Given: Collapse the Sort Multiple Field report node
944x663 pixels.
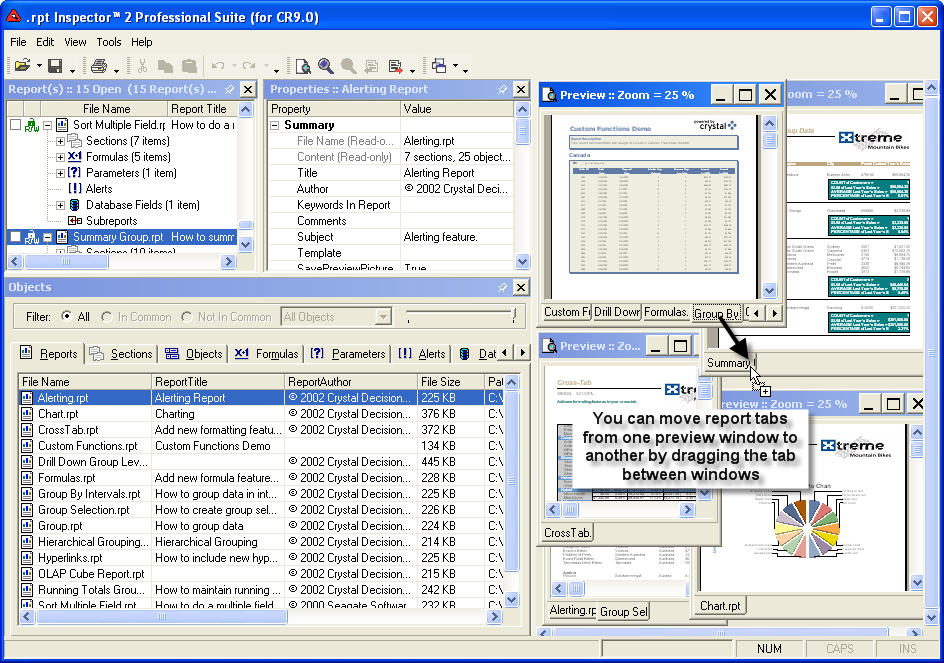Looking at the screenshot, I should point(48,125).
